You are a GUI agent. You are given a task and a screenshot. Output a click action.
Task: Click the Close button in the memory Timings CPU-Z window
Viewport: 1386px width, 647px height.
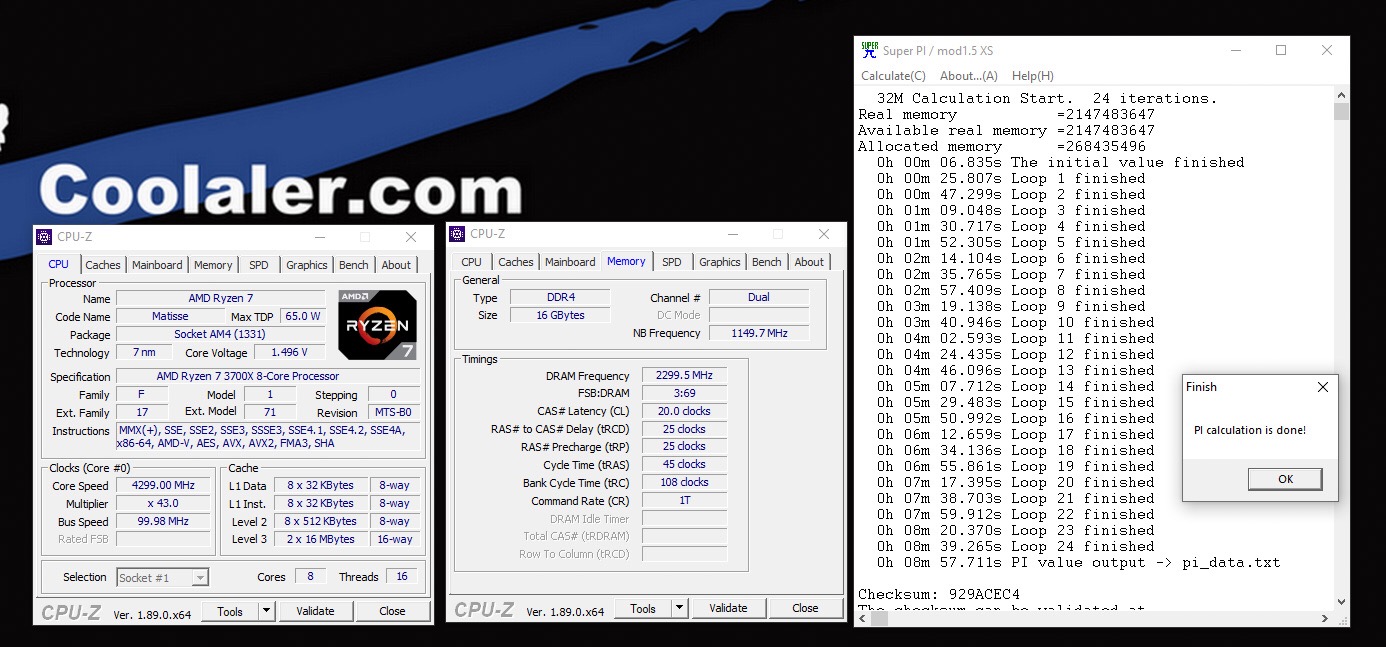805,608
